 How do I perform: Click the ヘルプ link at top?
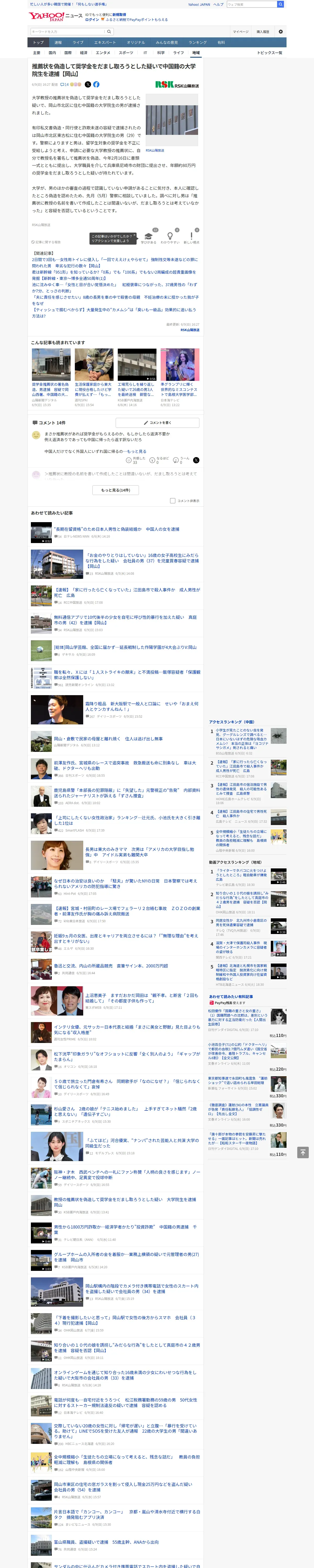click(218, 4)
